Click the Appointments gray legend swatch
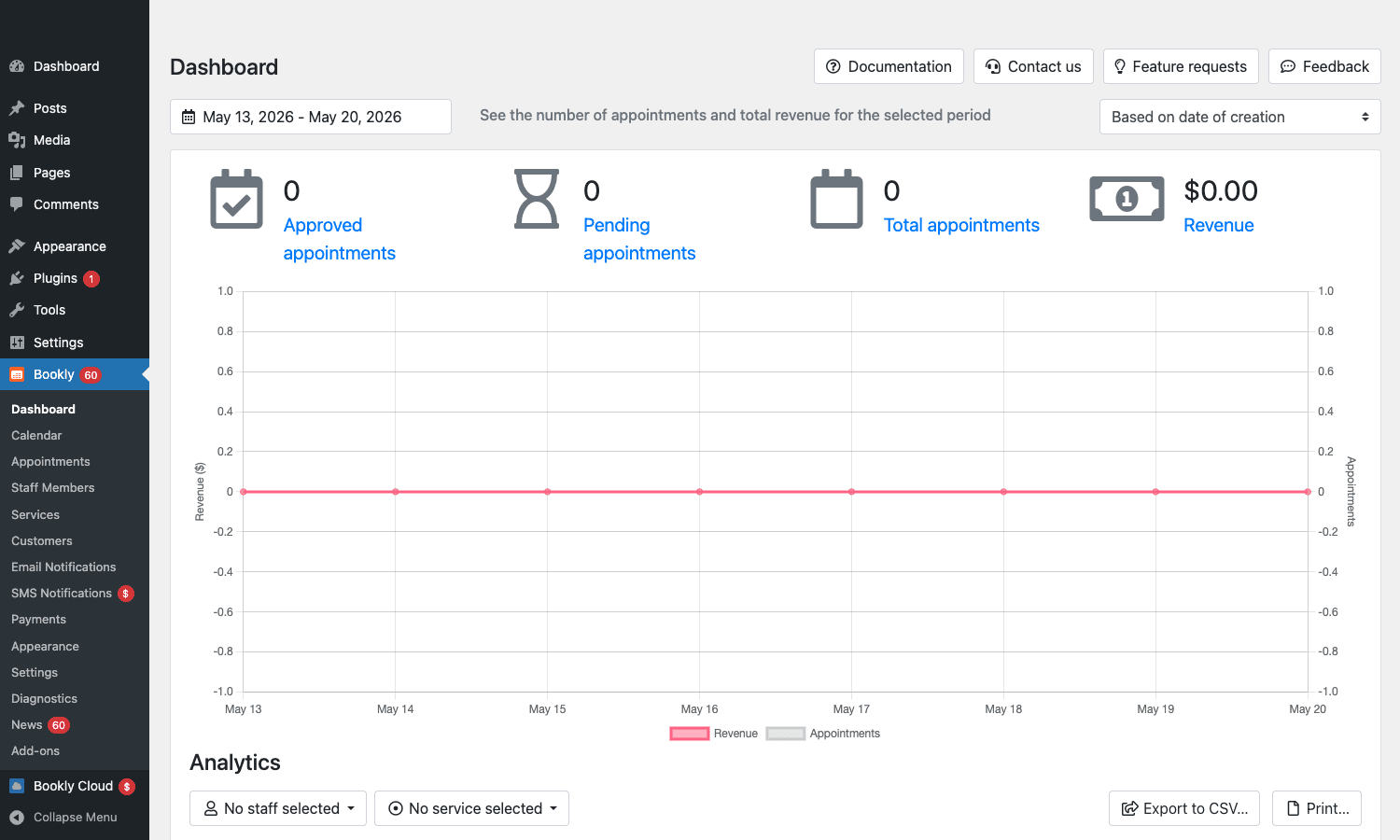Image resolution: width=1400 pixels, height=840 pixels. (x=786, y=734)
